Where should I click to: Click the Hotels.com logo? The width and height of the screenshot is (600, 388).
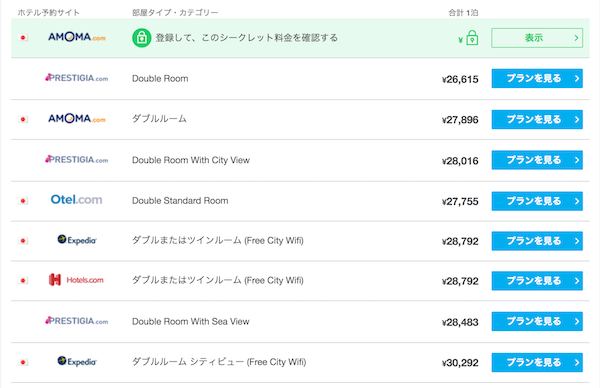[x=77, y=280]
